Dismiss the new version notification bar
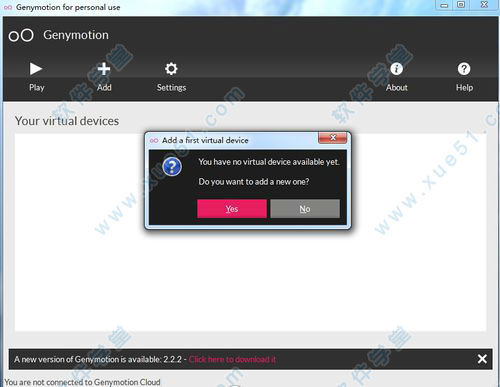Viewport: 500px width, 387px height. tap(482, 359)
